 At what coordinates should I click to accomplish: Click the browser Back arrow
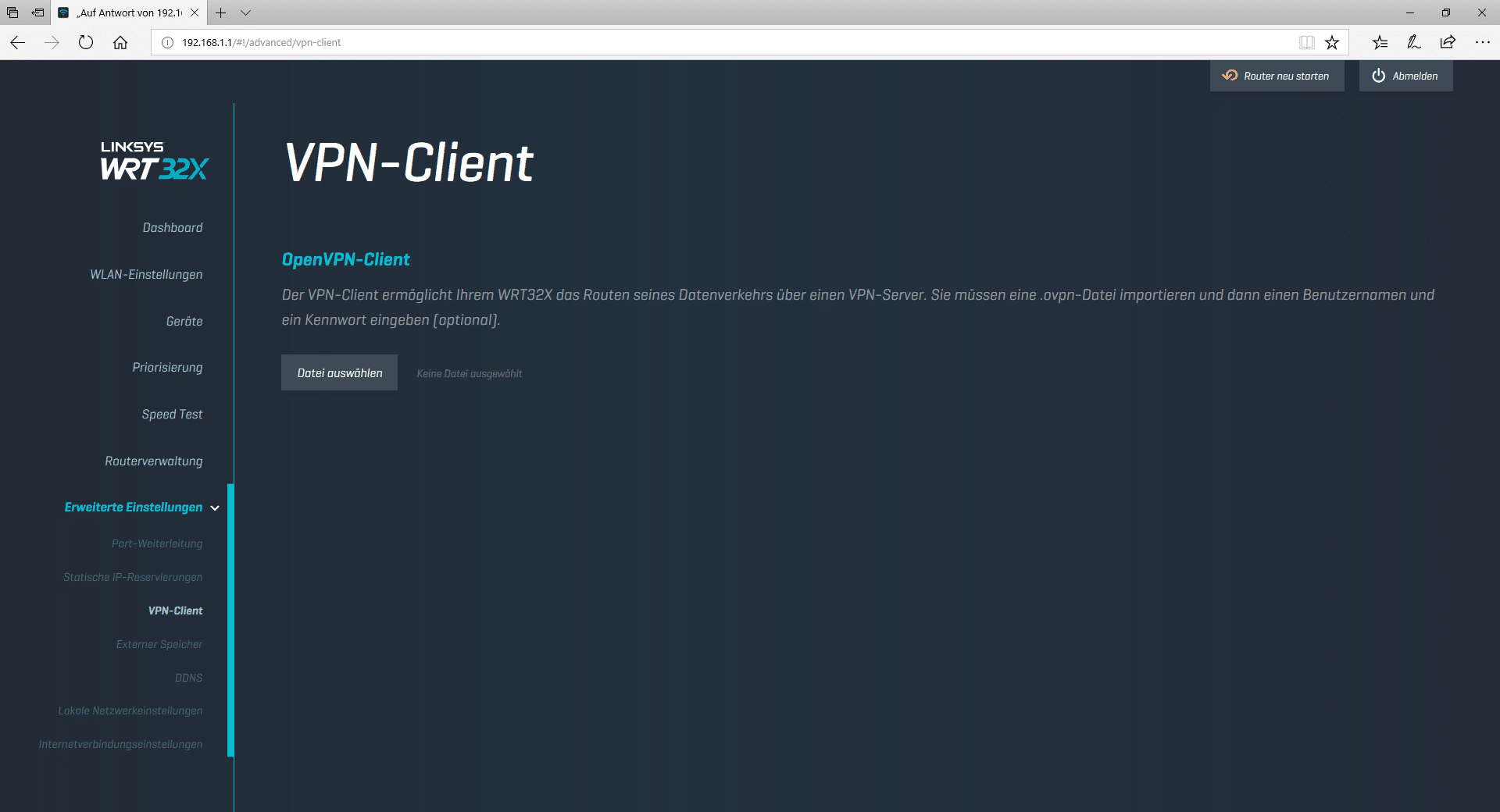pyautogui.click(x=18, y=43)
